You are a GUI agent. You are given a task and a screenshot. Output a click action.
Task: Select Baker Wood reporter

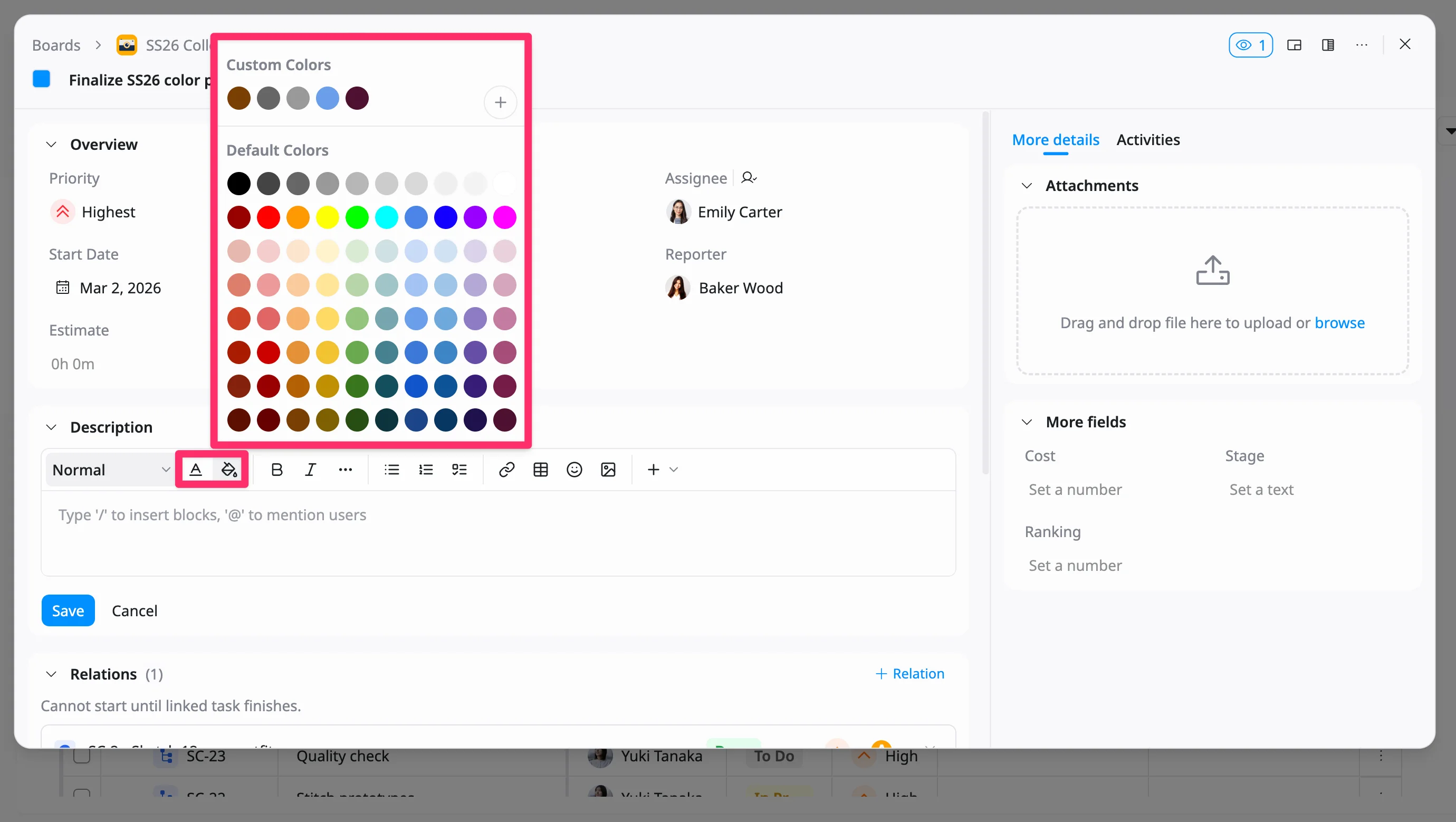click(x=725, y=287)
